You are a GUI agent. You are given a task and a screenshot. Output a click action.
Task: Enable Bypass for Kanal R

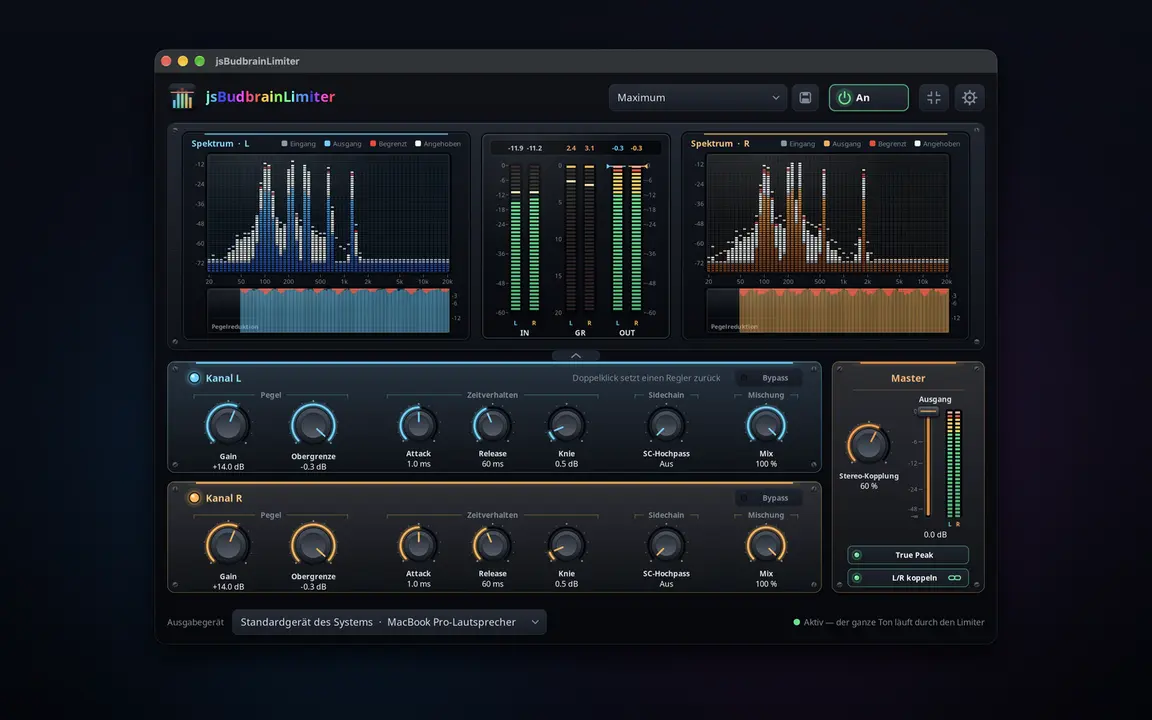(768, 498)
